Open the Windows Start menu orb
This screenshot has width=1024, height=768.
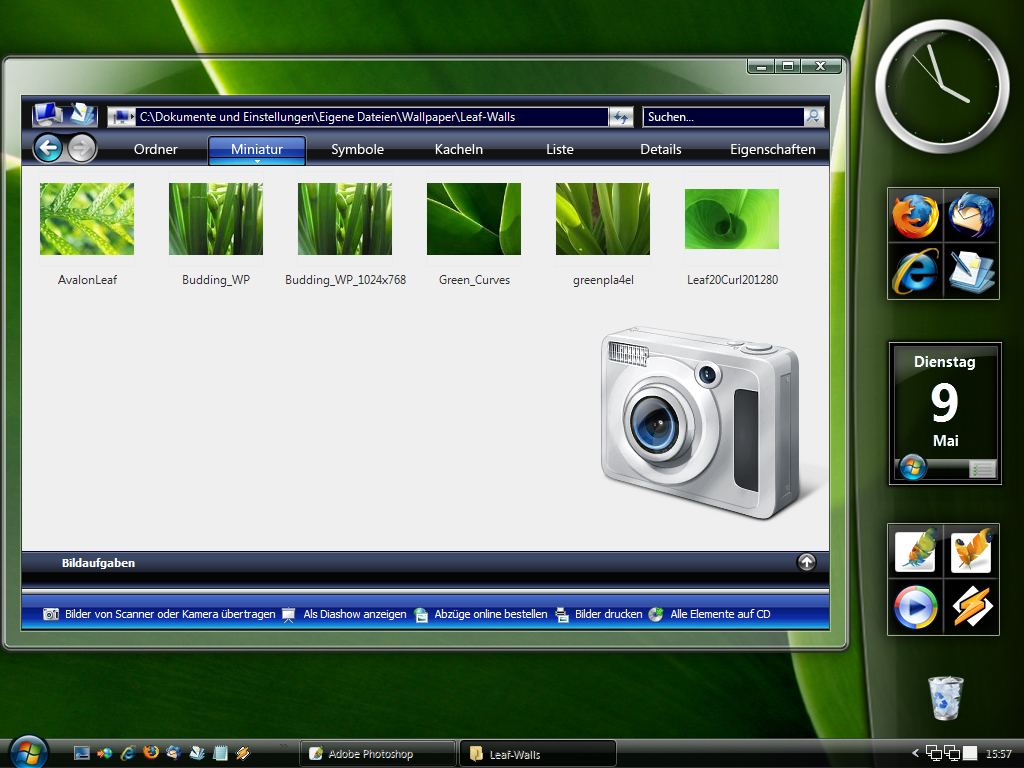27,752
